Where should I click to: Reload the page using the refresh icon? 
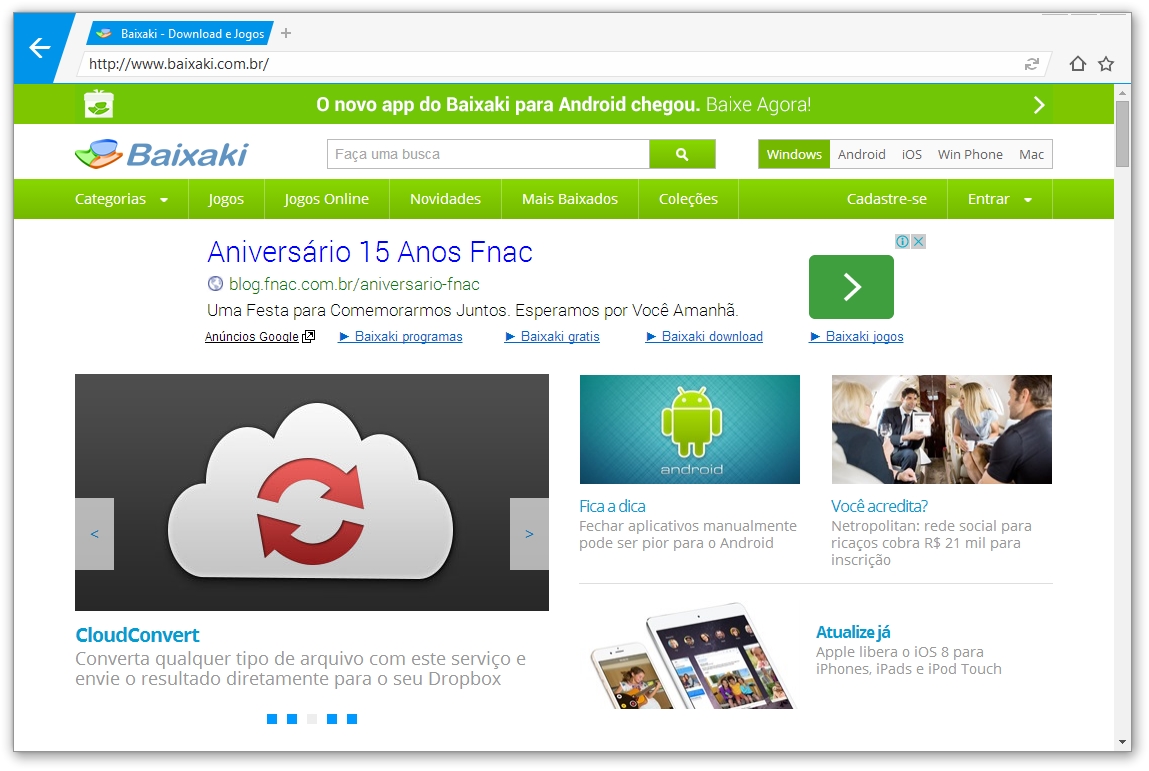point(1032,64)
